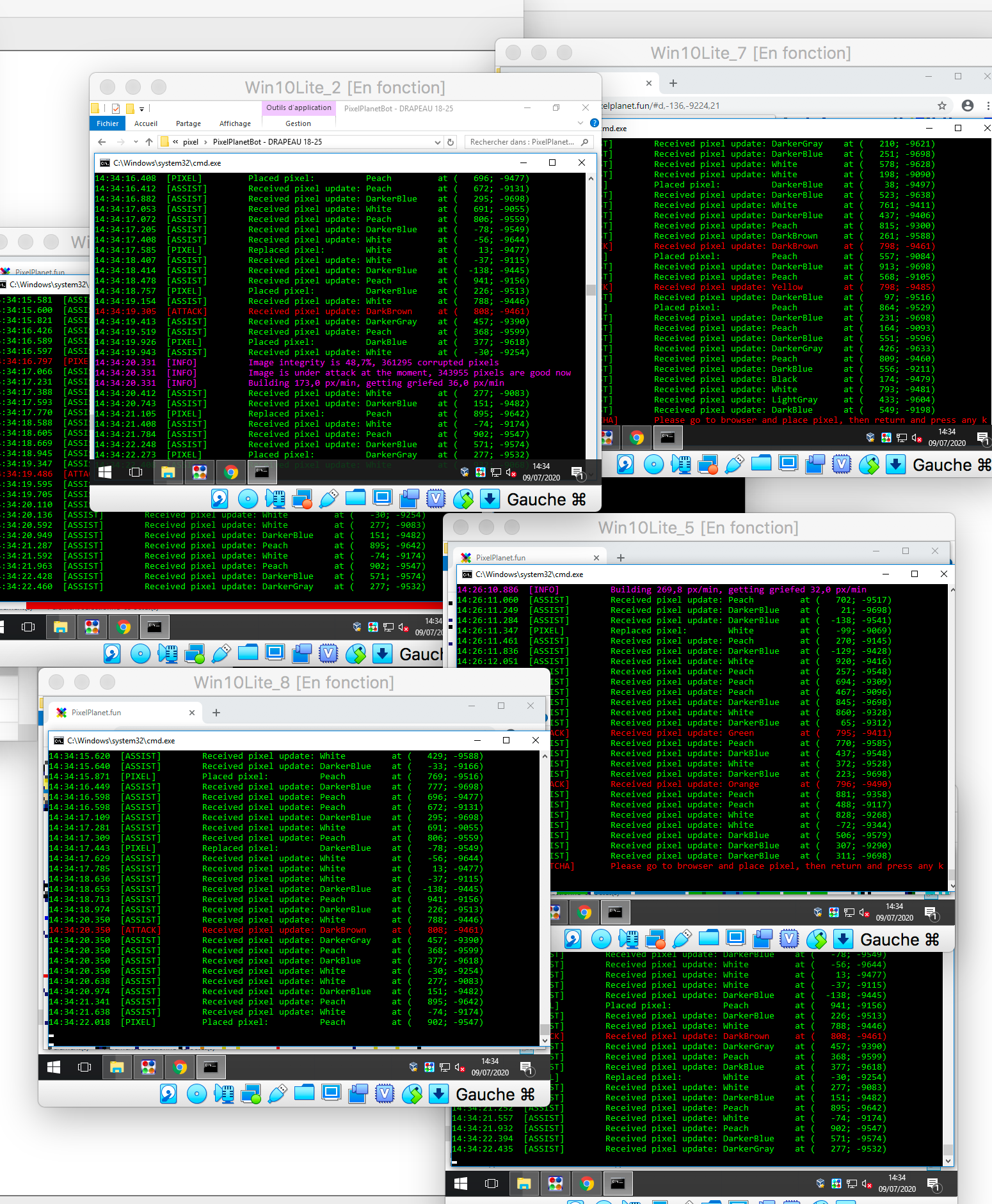Viewport: 992px width, 1204px height.
Task: Open shared folders icon in Win10Lite_8 status bar
Action: tap(304, 1094)
